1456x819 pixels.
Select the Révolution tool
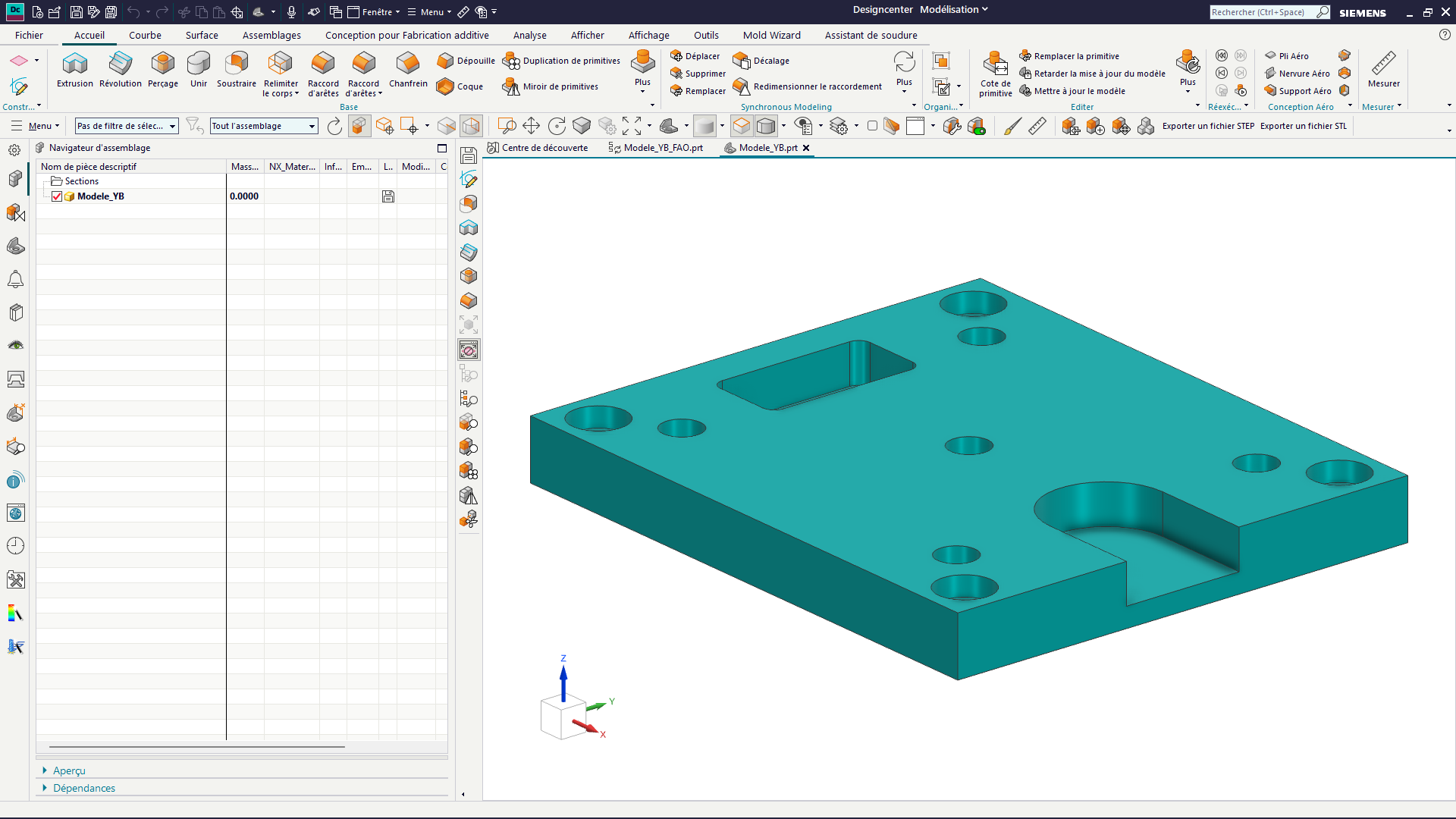pyautogui.click(x=121, y=70)
